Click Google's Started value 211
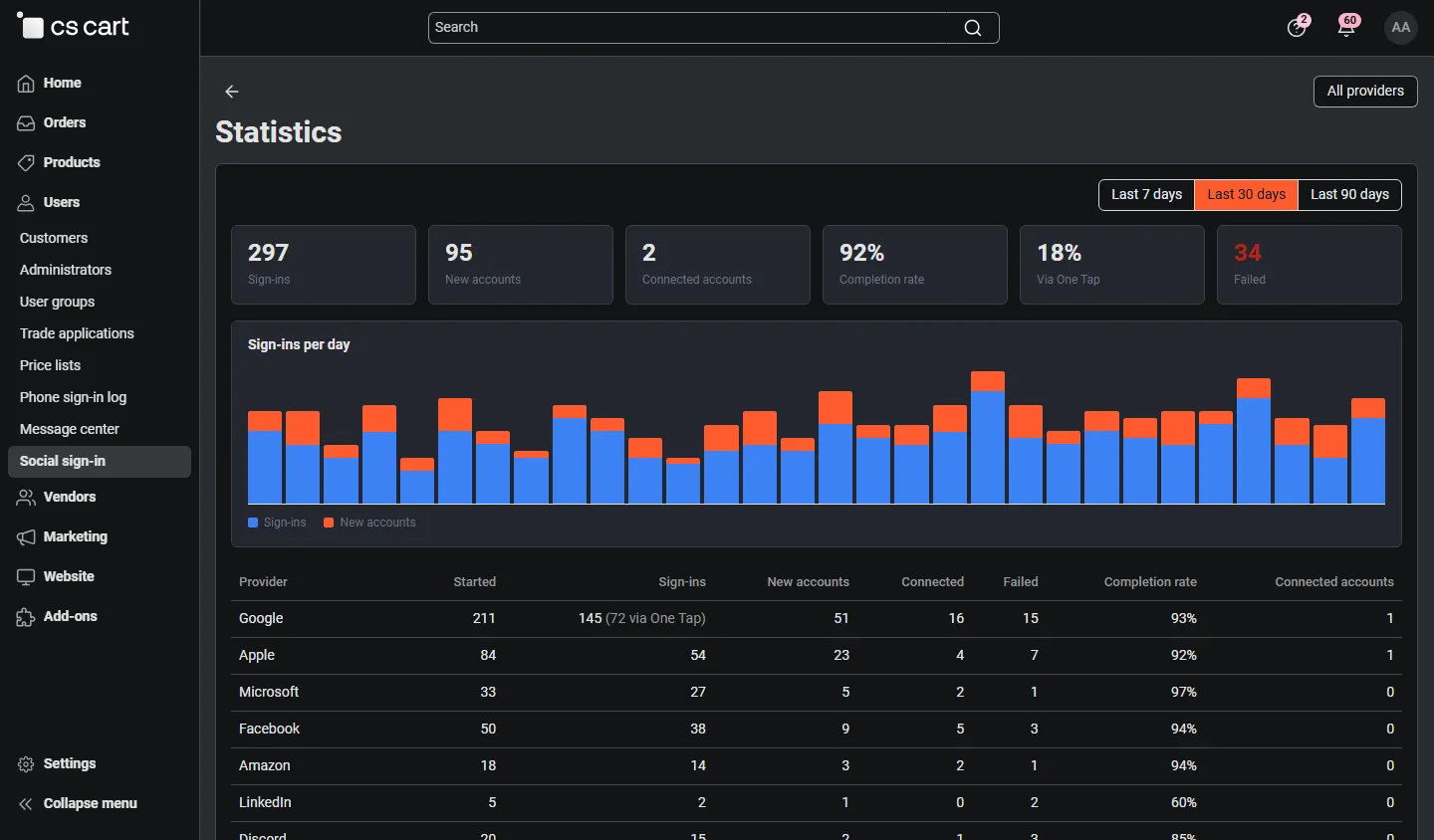The width and height of the screenshot is (1434, 840). point(484,619)
